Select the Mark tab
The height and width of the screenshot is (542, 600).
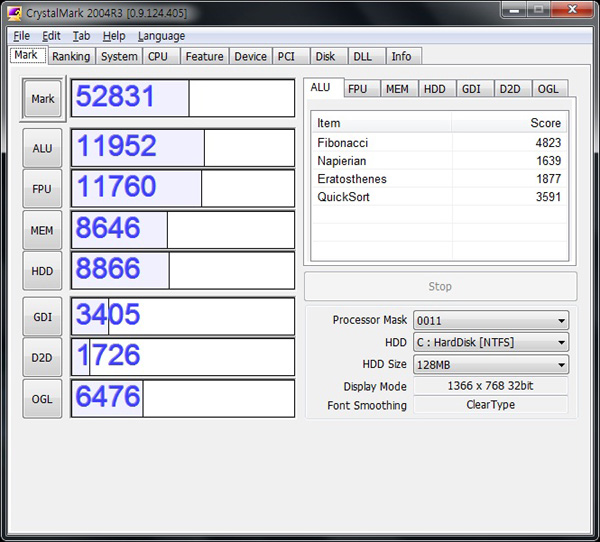pos(26,55)
